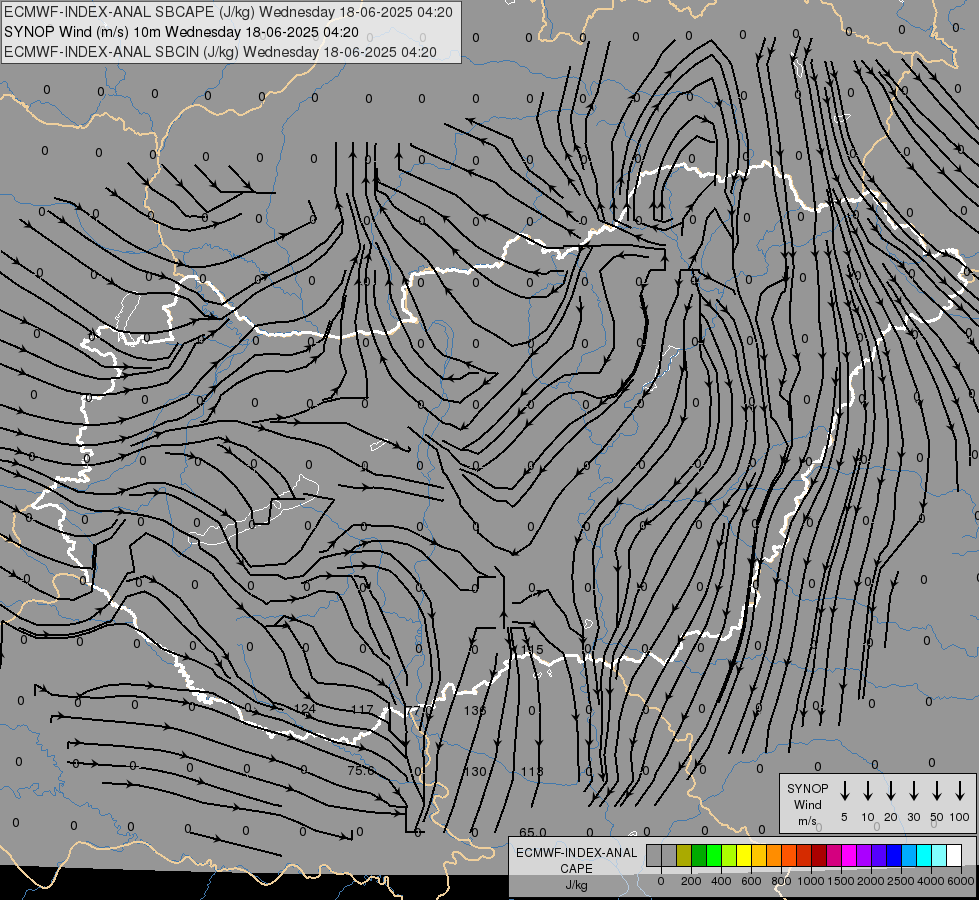Click the m/s unit in the wind legend

(x=807, y=821)
